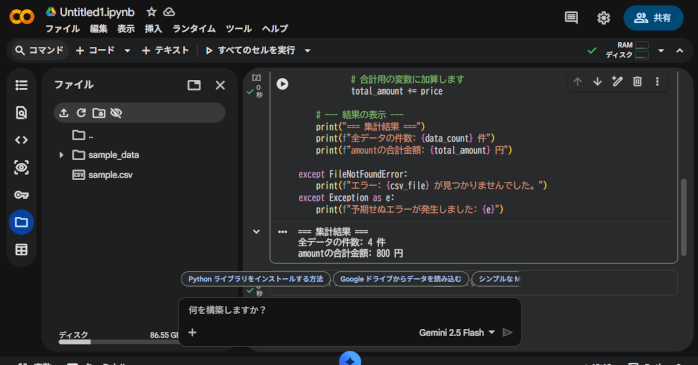Go to the parent folder '..'
This screenshot has width=698, height=365.
(83, 135)
